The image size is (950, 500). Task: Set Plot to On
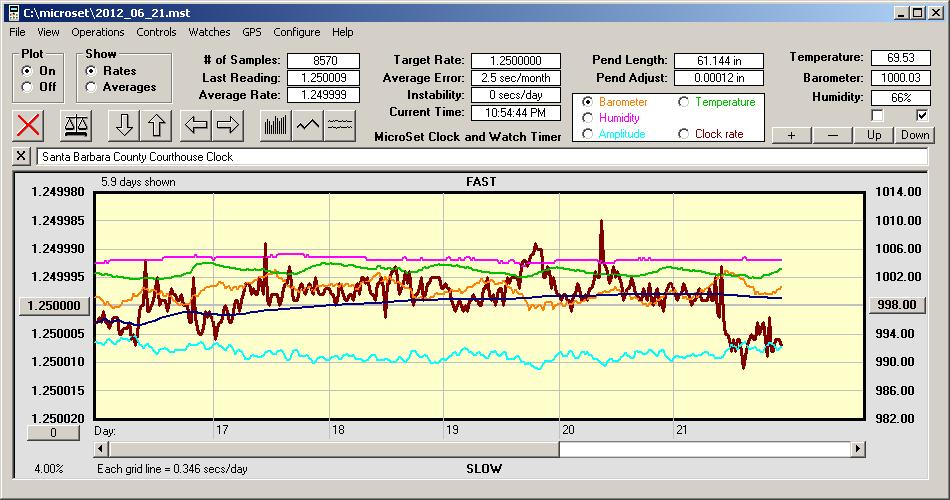tap(27, 71)
